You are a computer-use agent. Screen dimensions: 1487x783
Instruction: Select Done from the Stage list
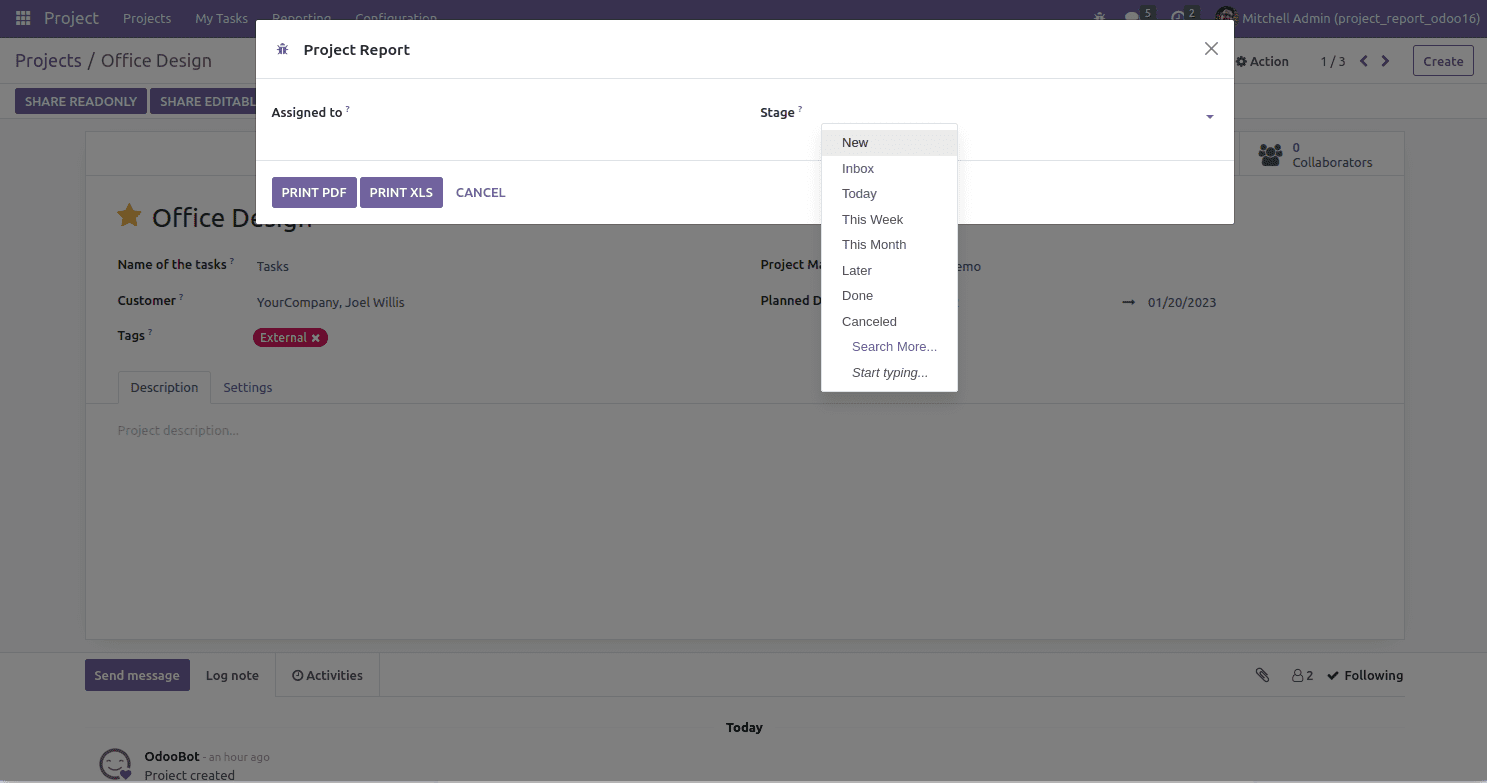click(x=889, y=296)
